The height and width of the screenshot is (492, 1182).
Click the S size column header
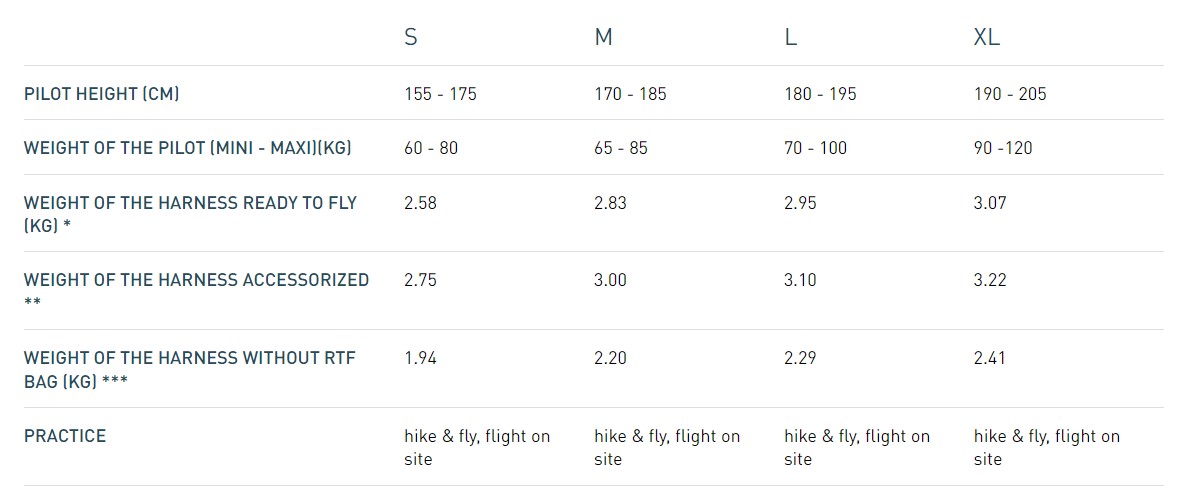tap(410, 38)
